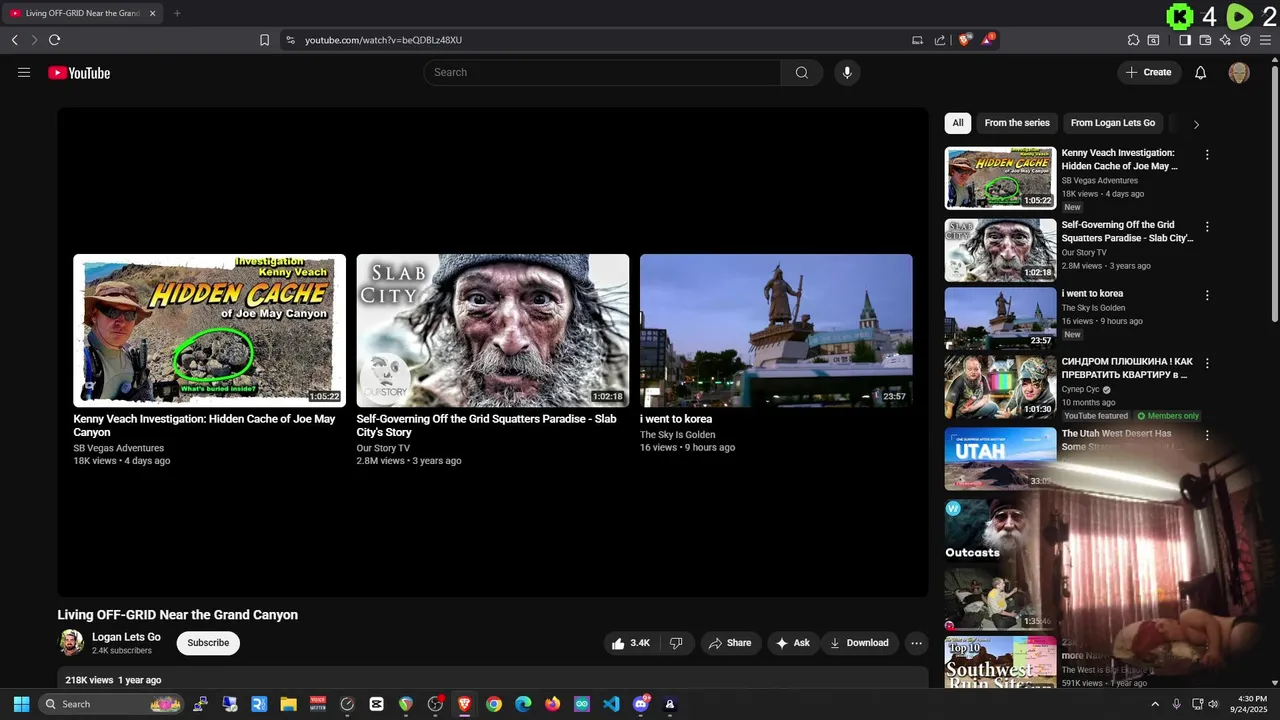Click the Windows taskbar Search box
This screenshot has width=1280, height=720.
(x=112, y=704)
